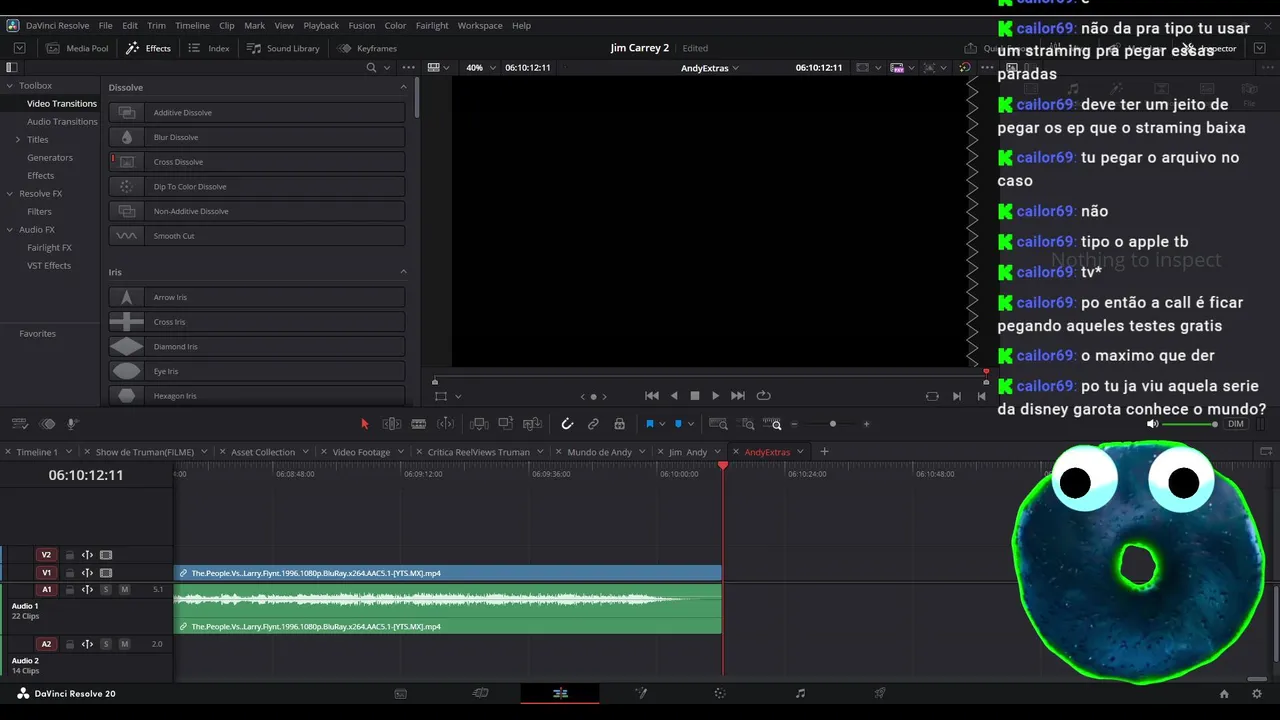Toggle Position Lock padlock in toolbar
Image resolution: width=1280 pixels, height=720 pixels.
(620, 424)
